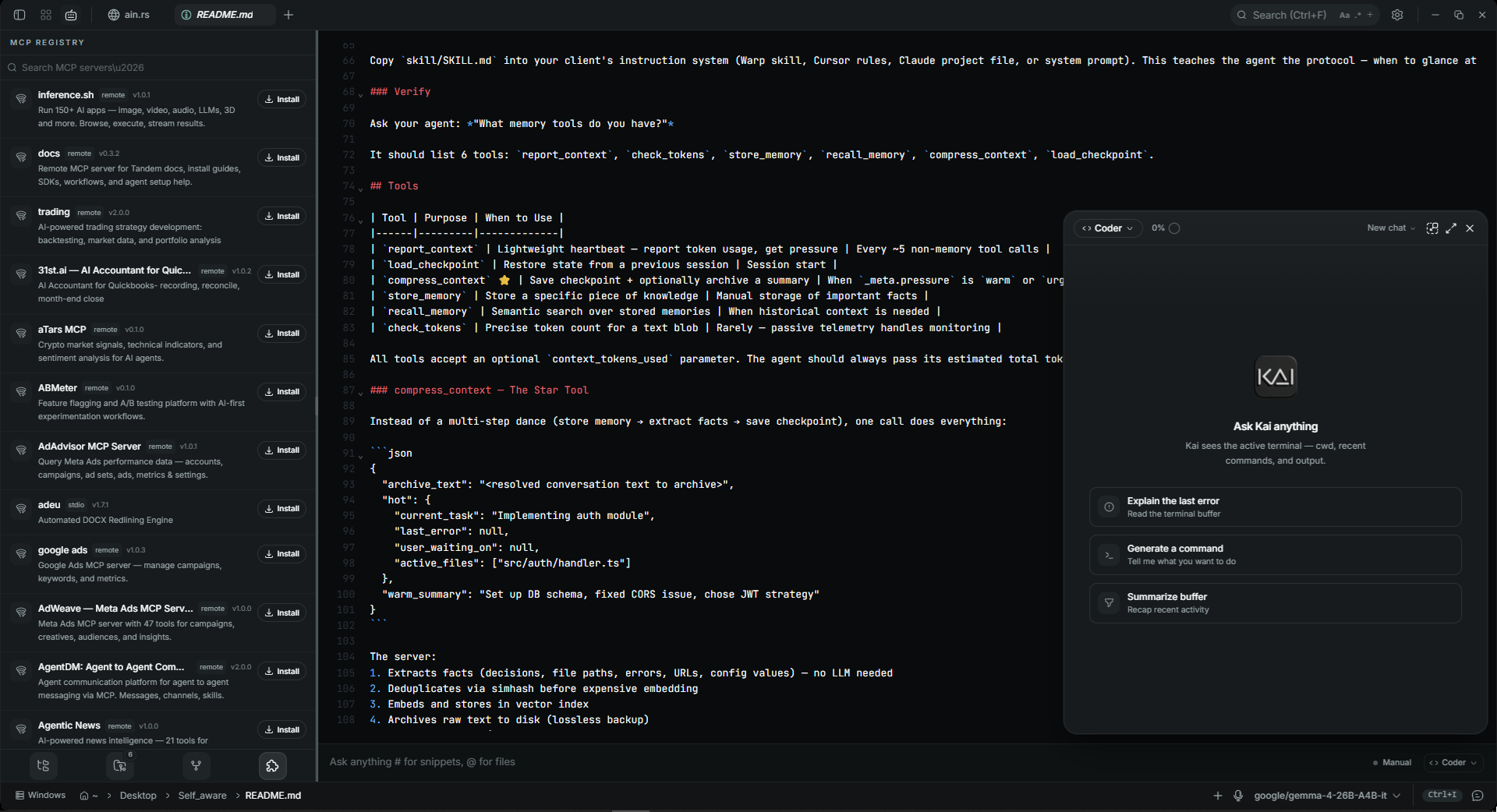Open the Coder mode dropdown in Kai panel
The image size is (1497, 812).
pyautogui.click(x=1108, y=228)
